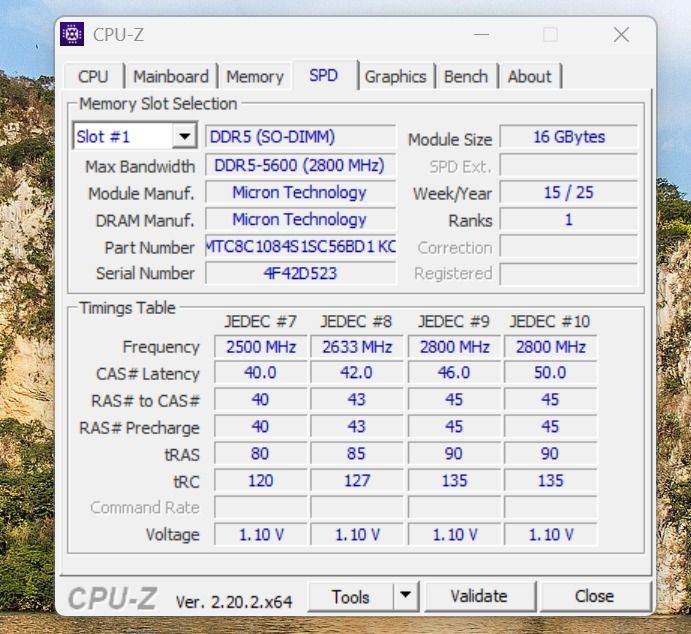Click the tRAS value 85
691x634 pixels.
(x=357, y=453)
